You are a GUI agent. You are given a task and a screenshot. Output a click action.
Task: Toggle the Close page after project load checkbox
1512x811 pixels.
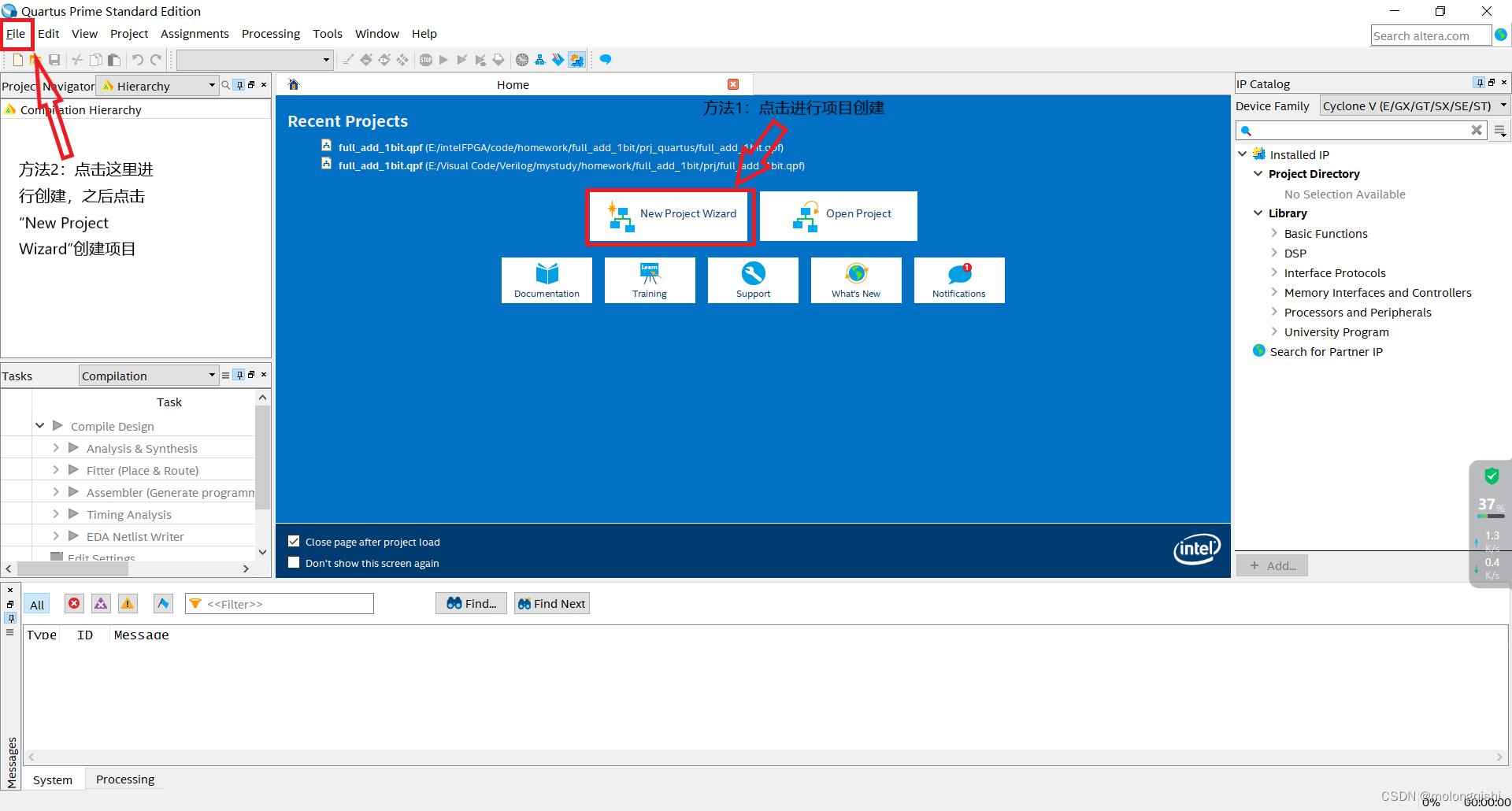click(x=294, y=541)
